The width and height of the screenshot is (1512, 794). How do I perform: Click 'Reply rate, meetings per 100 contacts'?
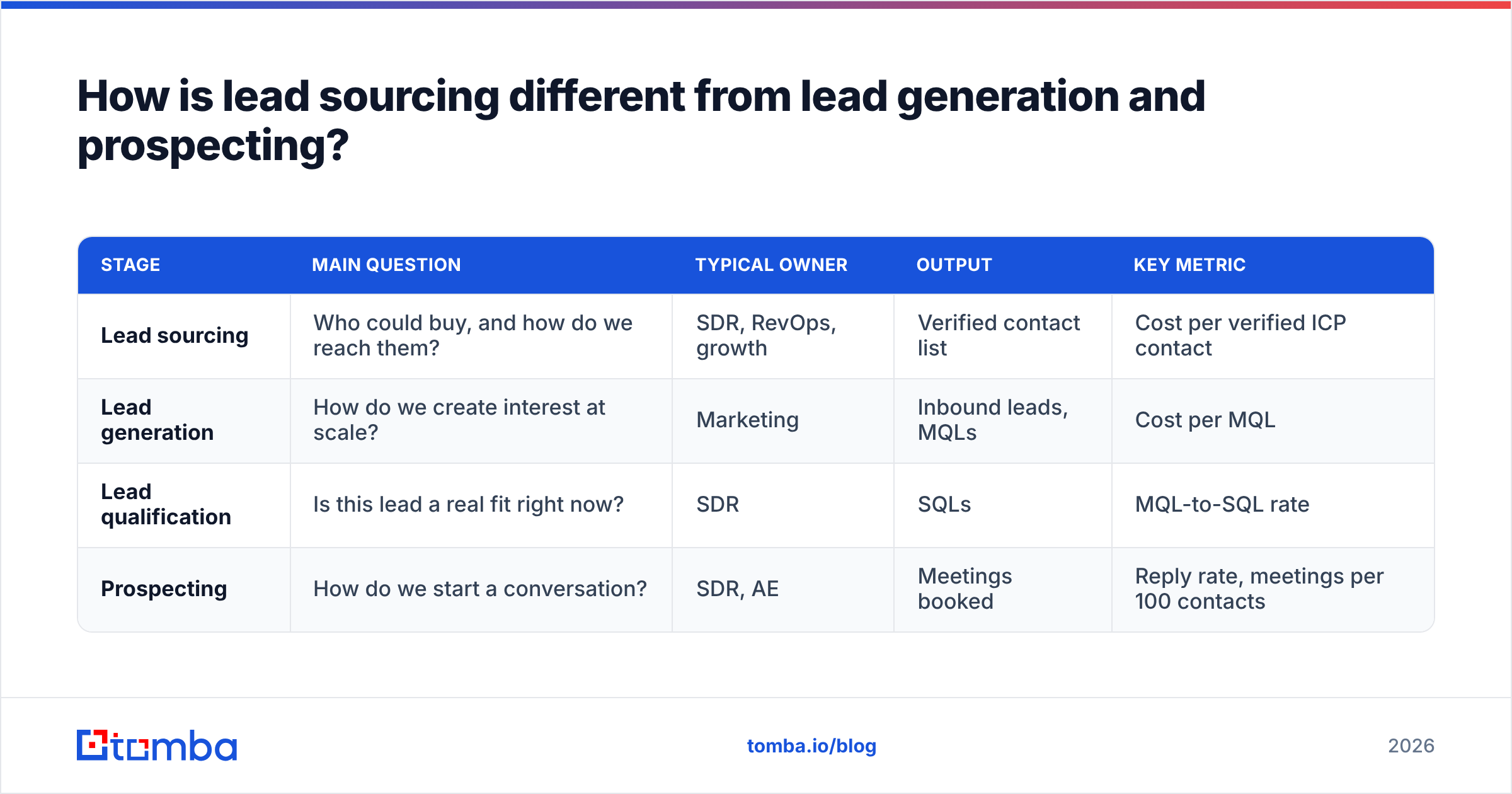coord(1259,589)
